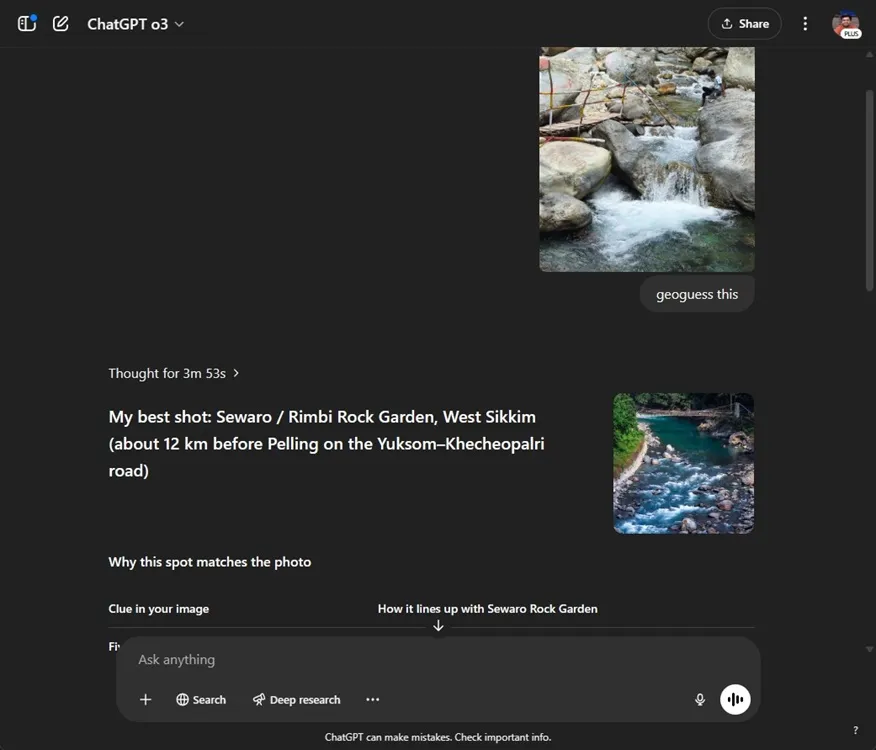Show more tools via horizontal ellipsis

(373, 700)
